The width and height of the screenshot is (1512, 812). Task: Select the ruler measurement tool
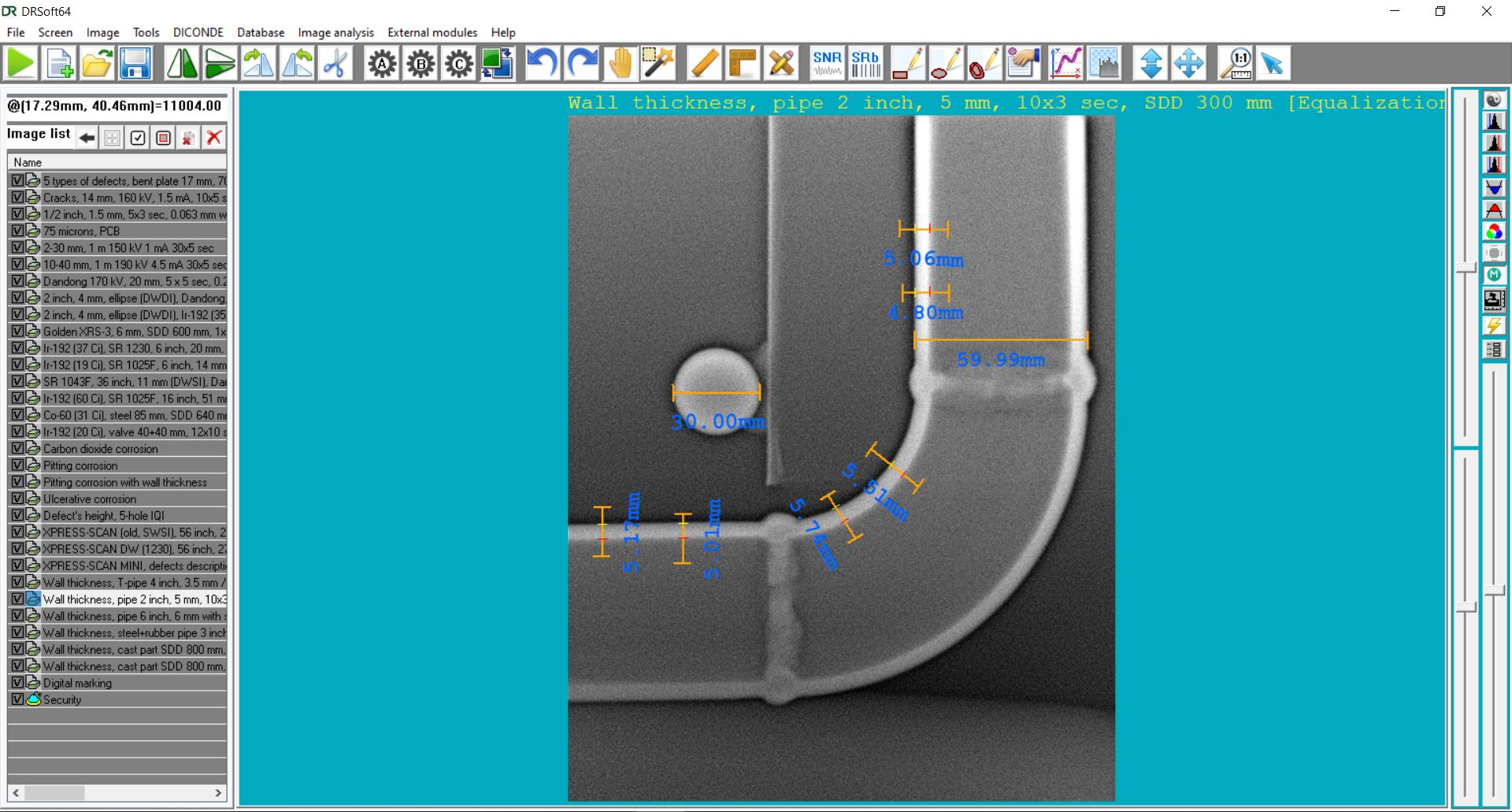[x=704, y=63]
